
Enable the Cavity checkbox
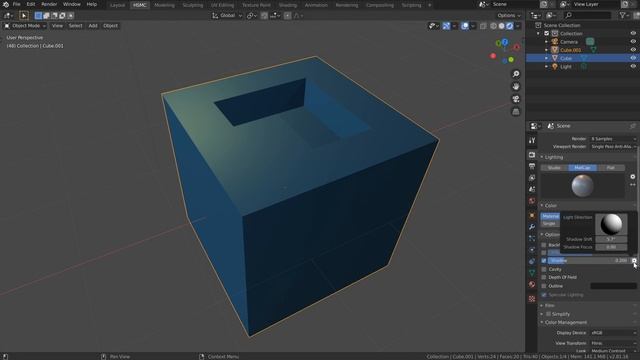(x=544, y=269)
